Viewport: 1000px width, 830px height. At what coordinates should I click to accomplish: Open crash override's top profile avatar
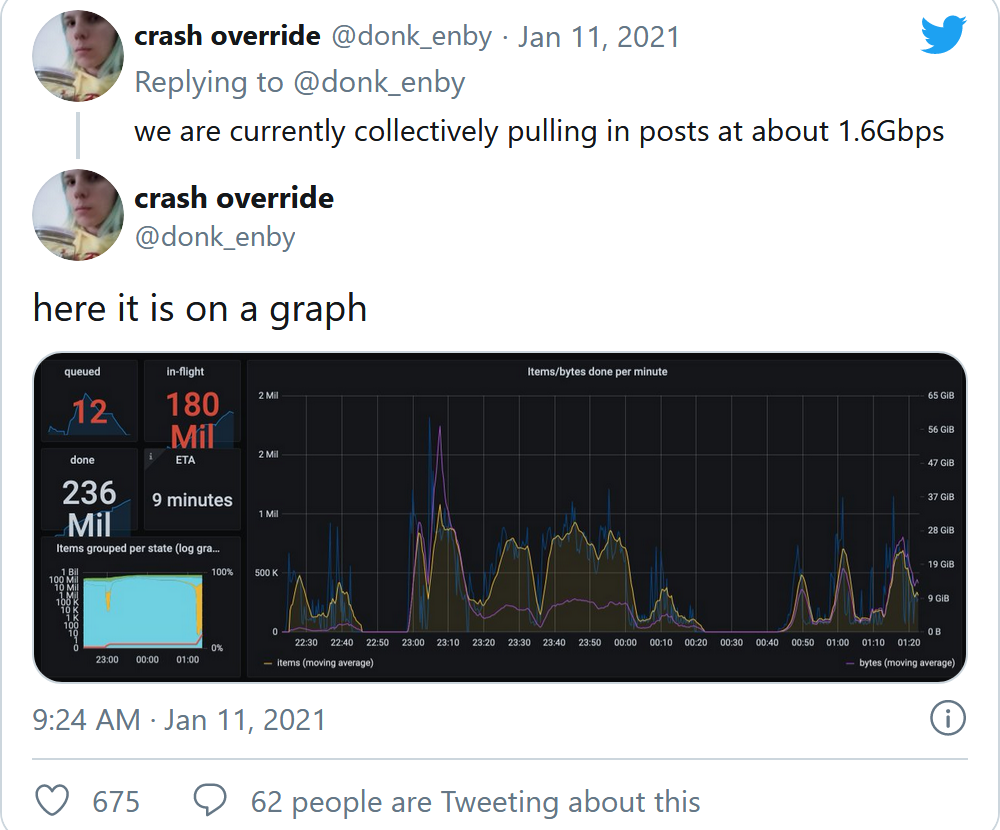point(78,57)
